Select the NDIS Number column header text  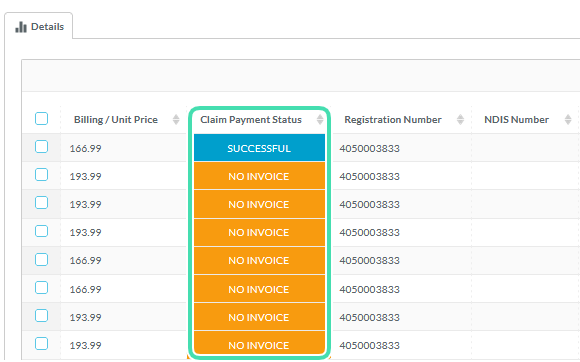[516, 120]
